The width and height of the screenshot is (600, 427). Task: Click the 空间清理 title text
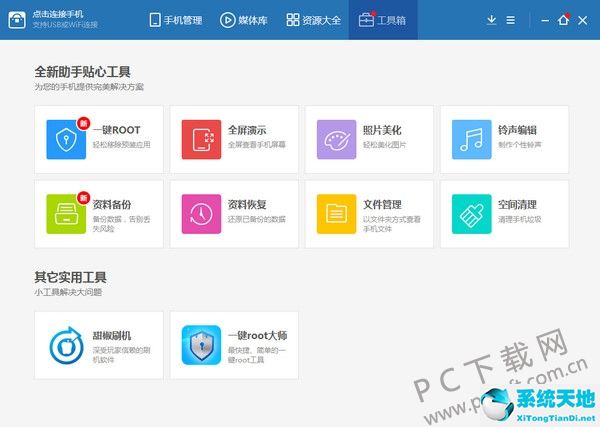coord(517,204)
